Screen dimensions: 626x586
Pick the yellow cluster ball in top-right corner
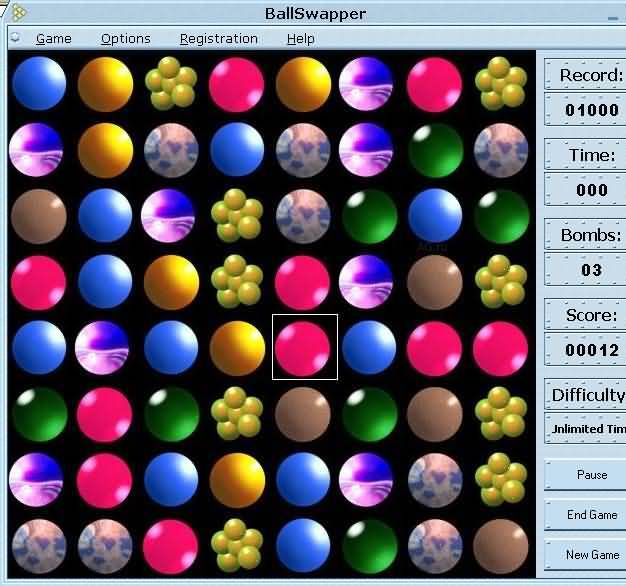tap(501, 83)
